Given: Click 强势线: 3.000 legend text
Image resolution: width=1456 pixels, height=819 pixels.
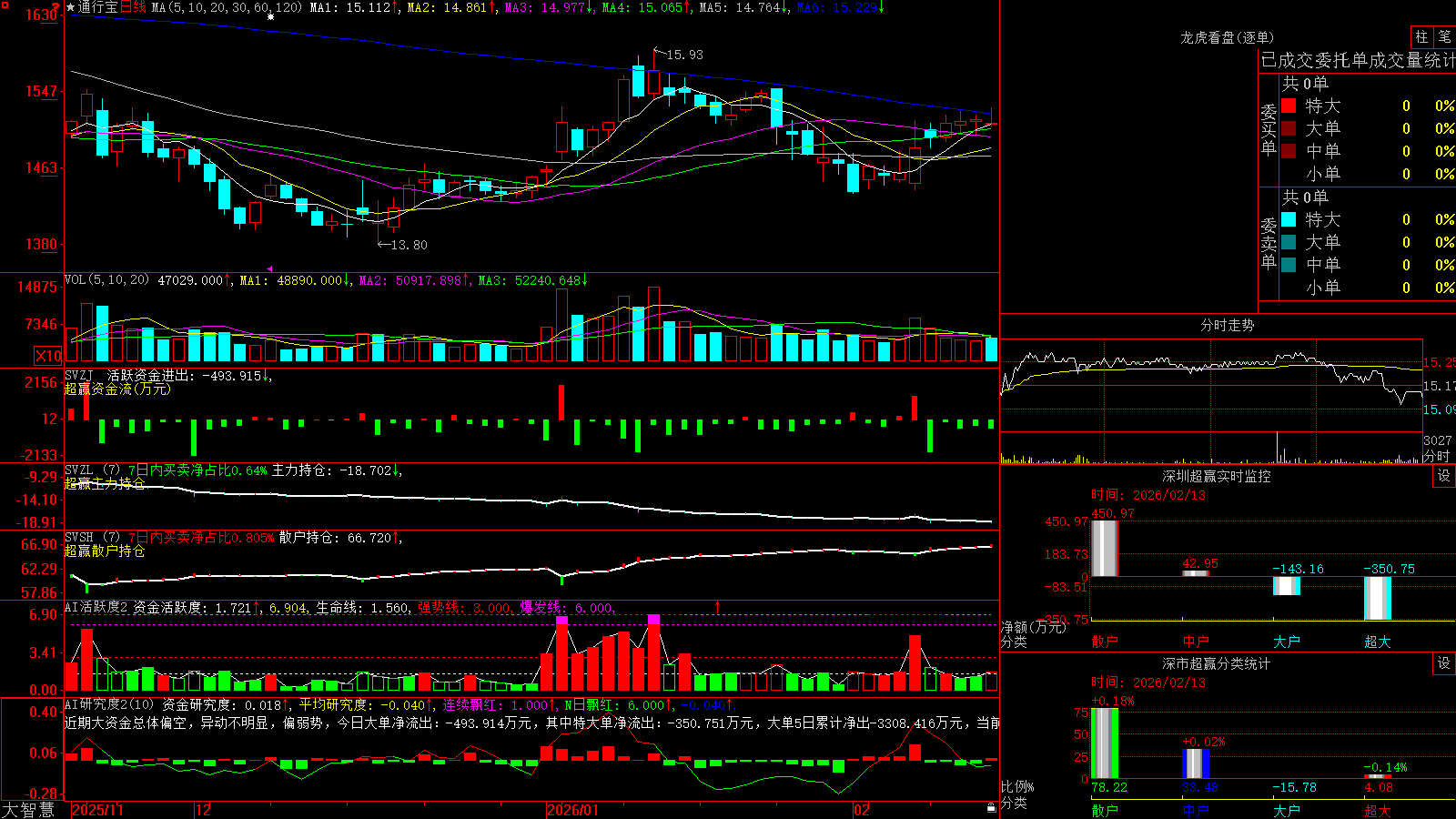Looking at the screenshot, I should pyautogui.click(x=464, y=607).
